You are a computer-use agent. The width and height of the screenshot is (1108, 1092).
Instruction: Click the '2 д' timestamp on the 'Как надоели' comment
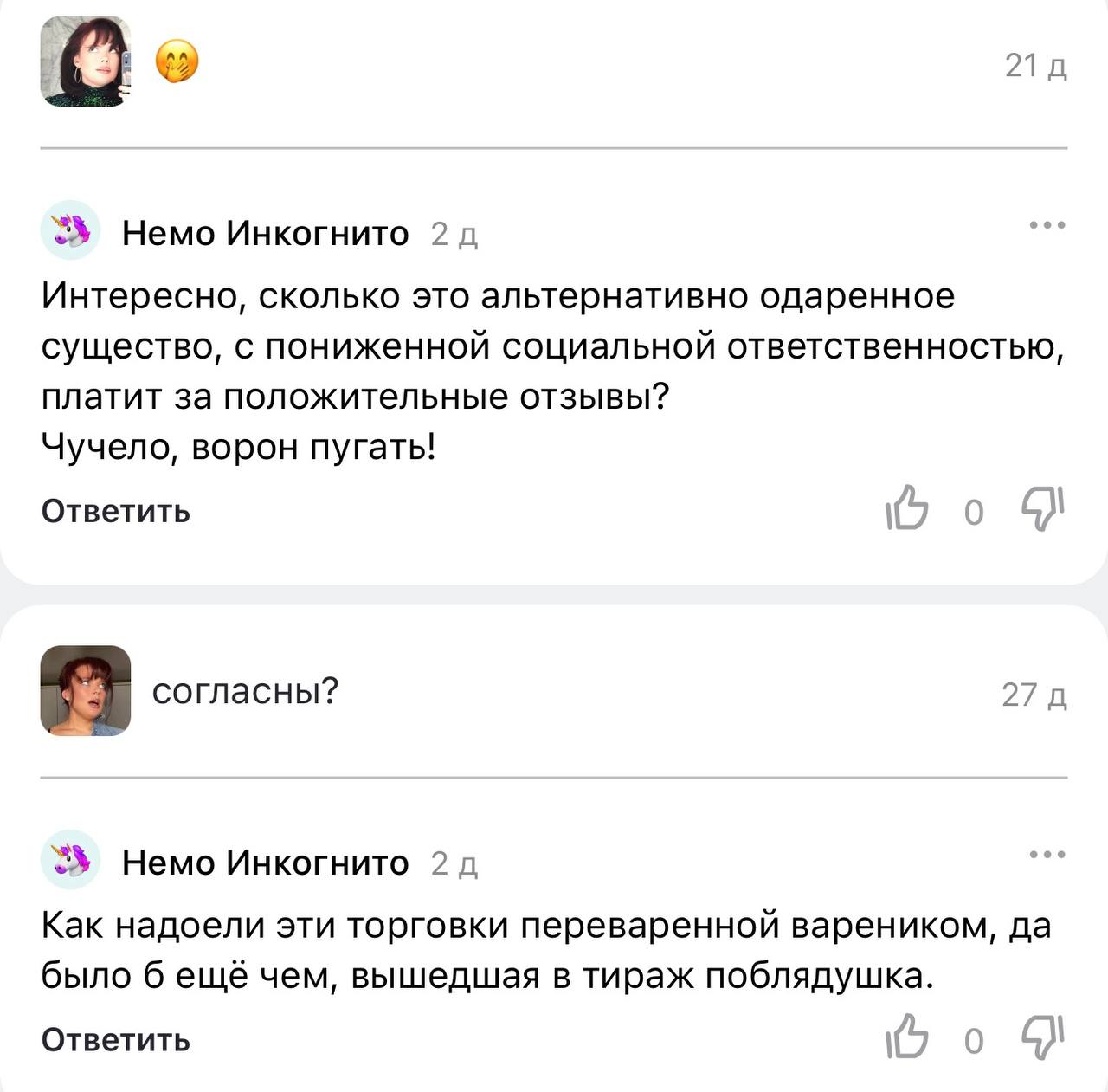click(454, 864)
